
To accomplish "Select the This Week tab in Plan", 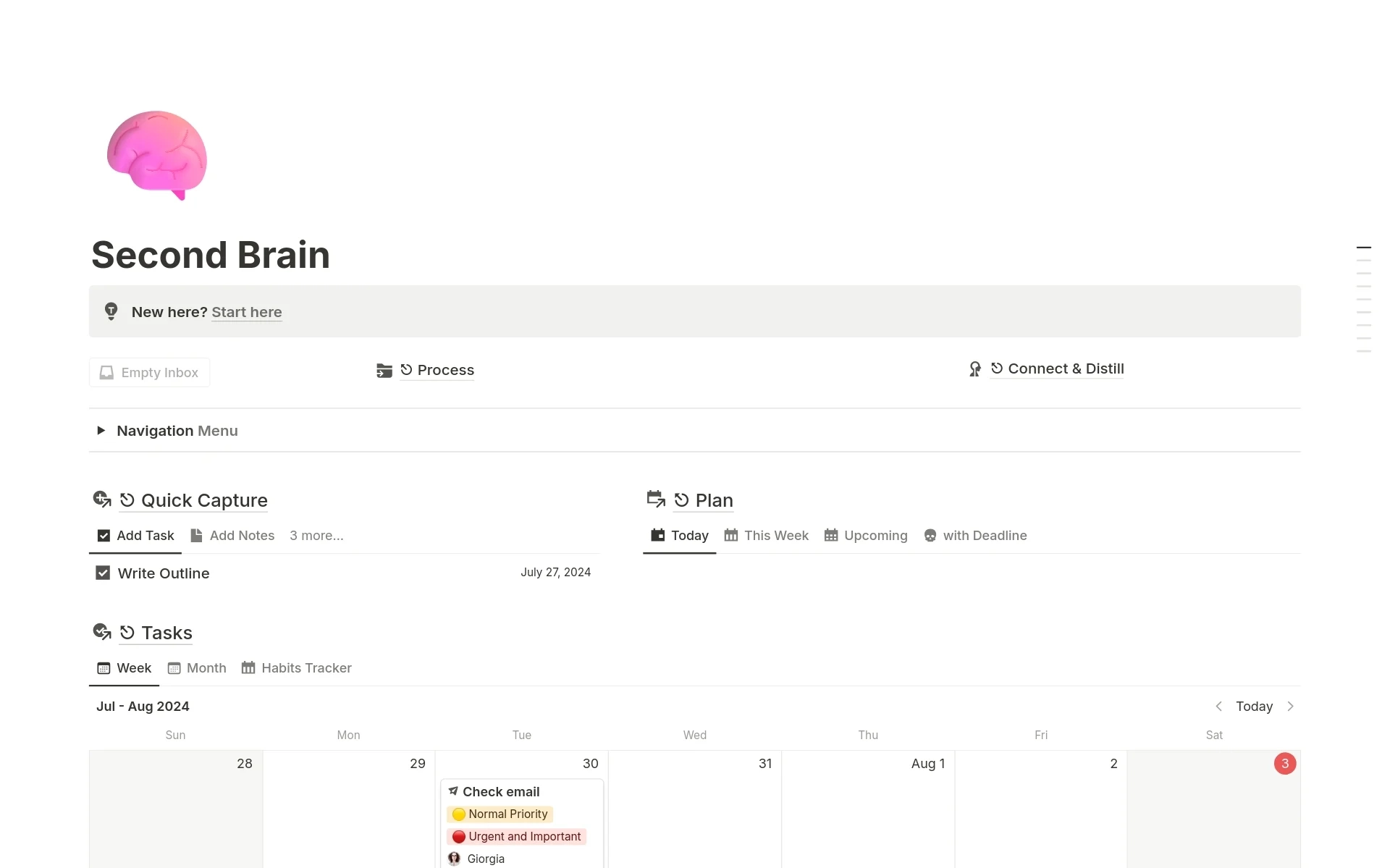I will click(x=775, y=535).
